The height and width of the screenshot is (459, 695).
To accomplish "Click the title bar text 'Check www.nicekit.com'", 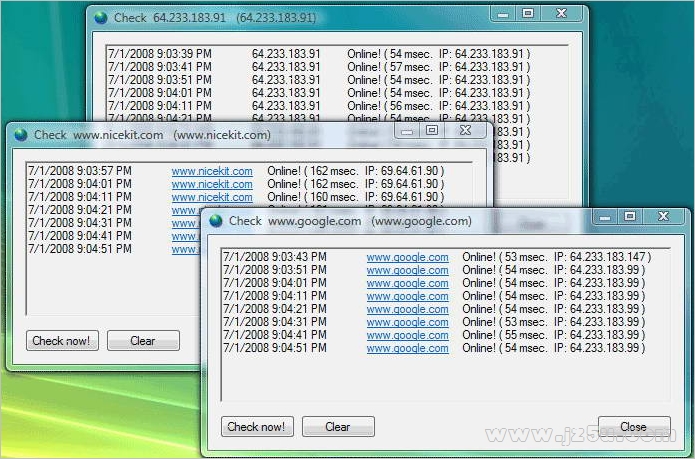I will pyautogui.click(x=98, y=135).
